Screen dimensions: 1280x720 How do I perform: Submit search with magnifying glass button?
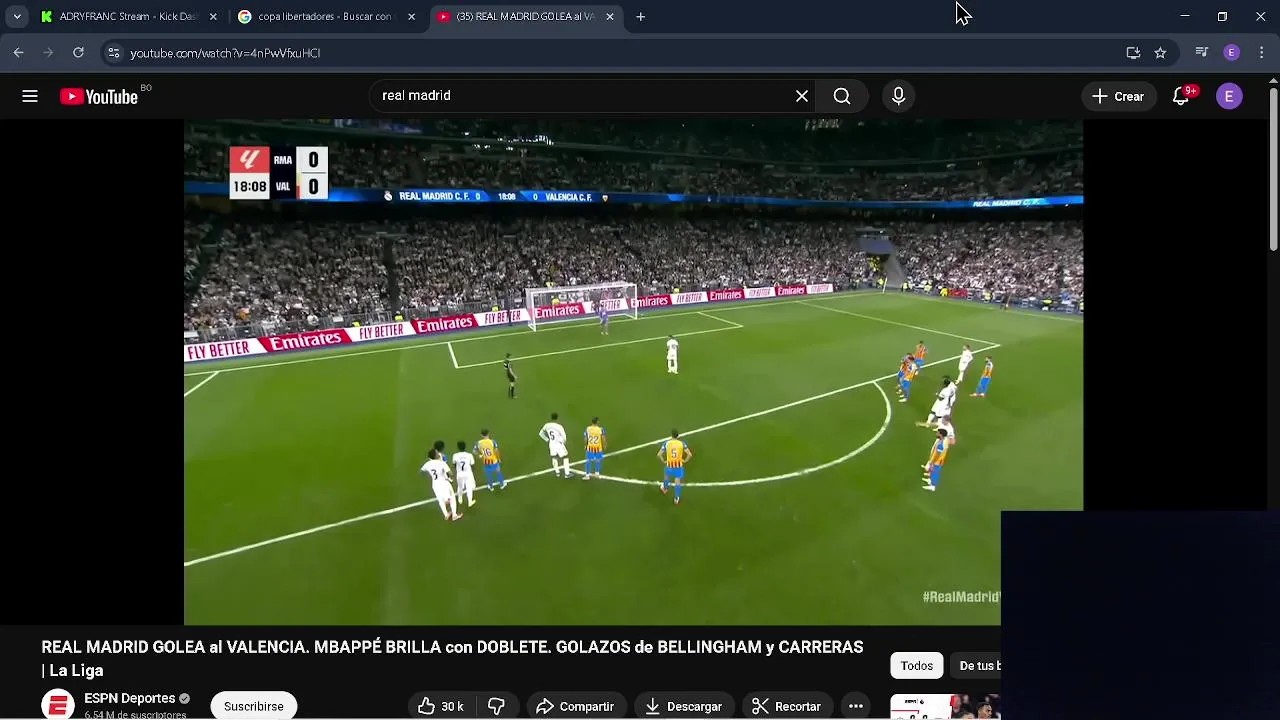[x=842, y=96]
